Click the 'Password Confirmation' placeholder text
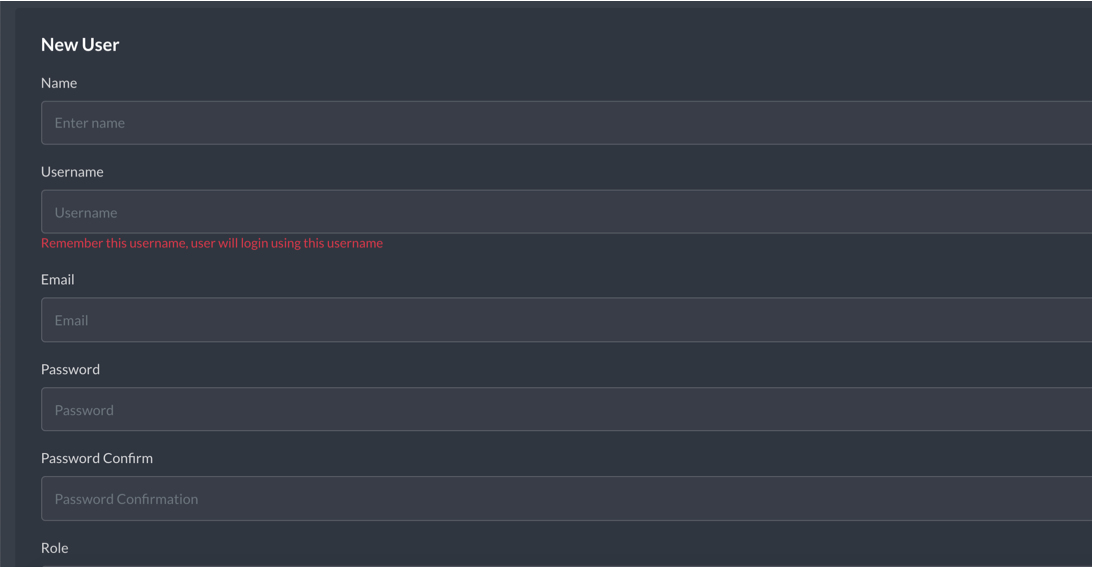Viewport: 1093px width, 567px height. click(x=126, y=499)
